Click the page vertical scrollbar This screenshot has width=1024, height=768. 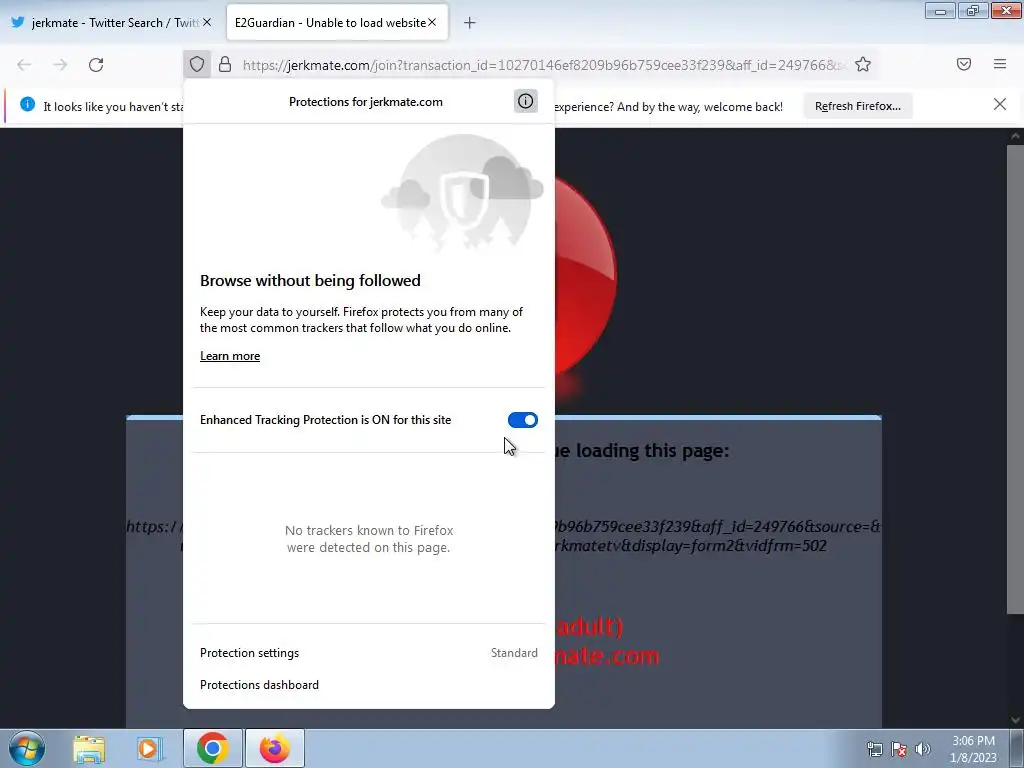pyautogui.click(x=1014, y=379)
